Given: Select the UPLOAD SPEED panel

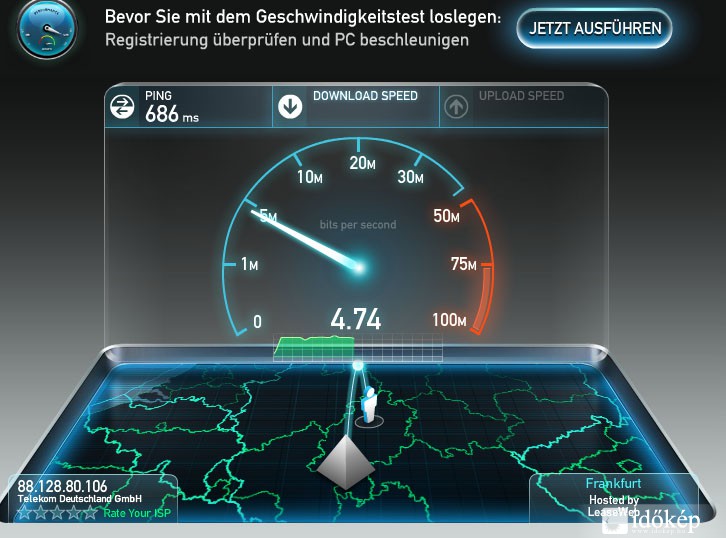Looking at the screenshot, I should (x=524, y=106).
